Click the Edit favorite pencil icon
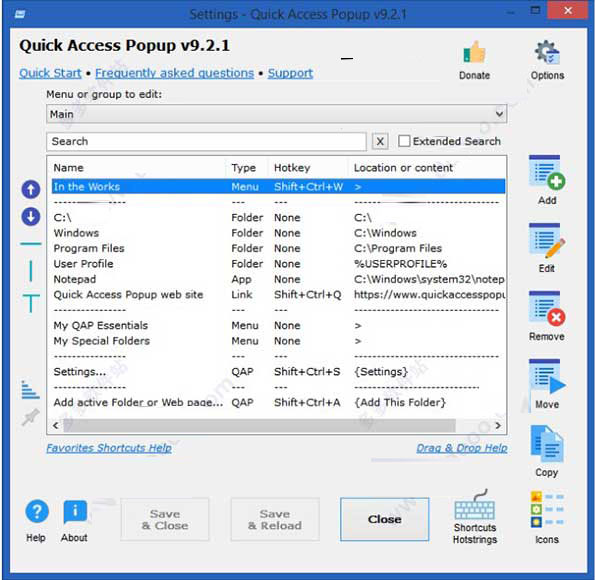Image resolution: width=595 pixels, height=580 pixels. tap(547, 241)
